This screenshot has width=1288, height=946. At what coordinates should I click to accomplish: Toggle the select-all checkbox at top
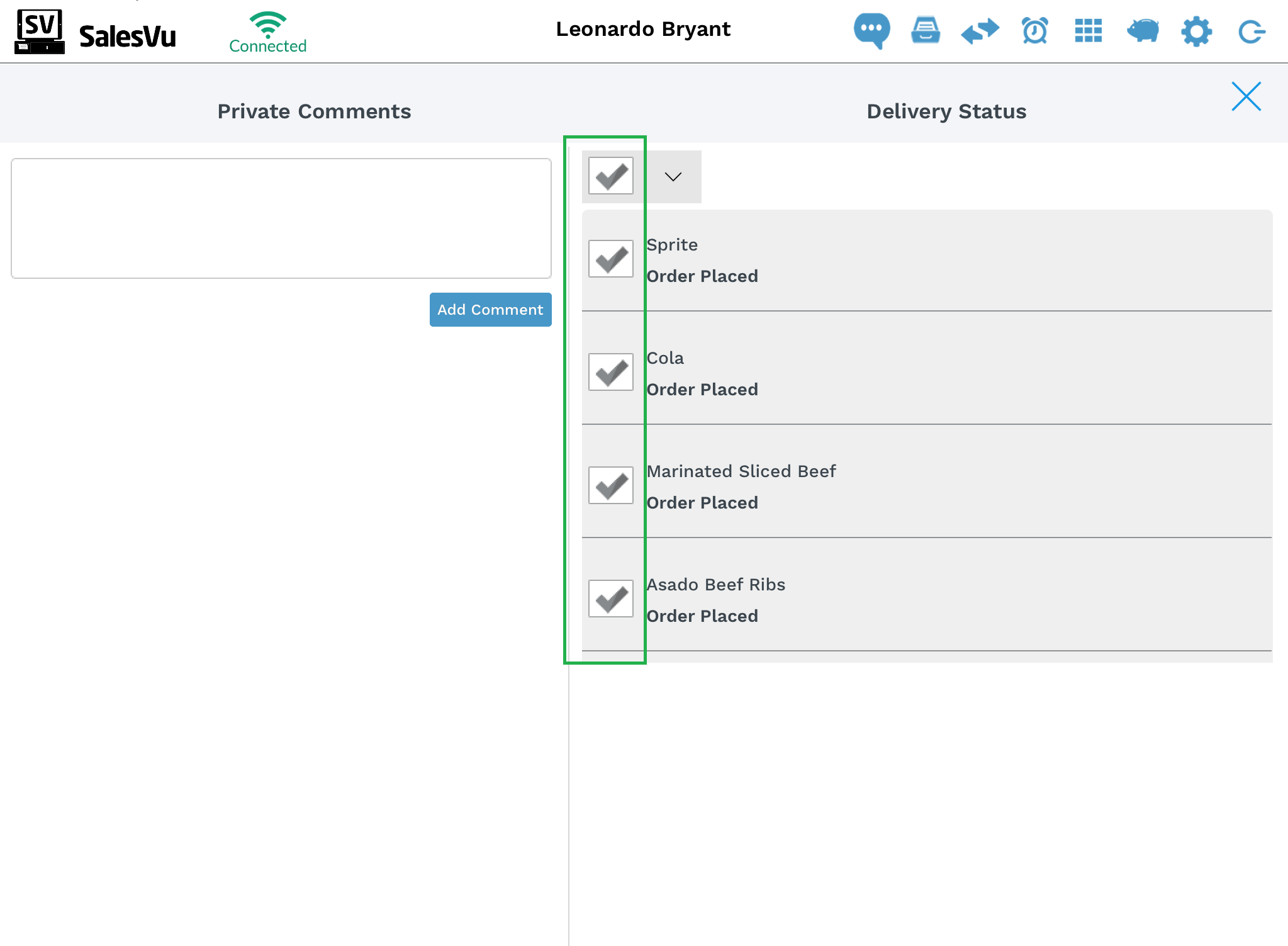point(610,176)
